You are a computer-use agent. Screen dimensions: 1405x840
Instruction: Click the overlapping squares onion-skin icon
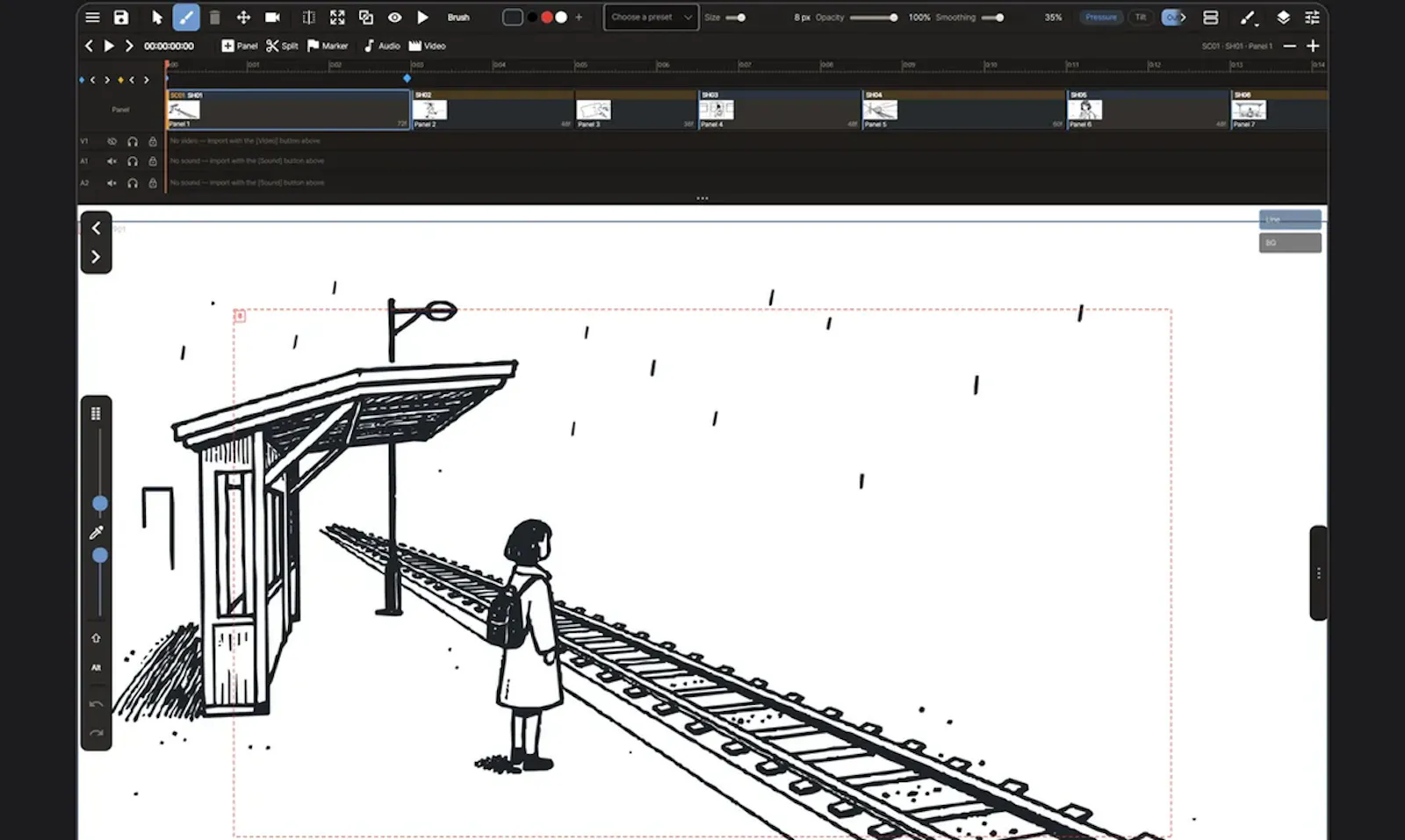click(366, 17)
